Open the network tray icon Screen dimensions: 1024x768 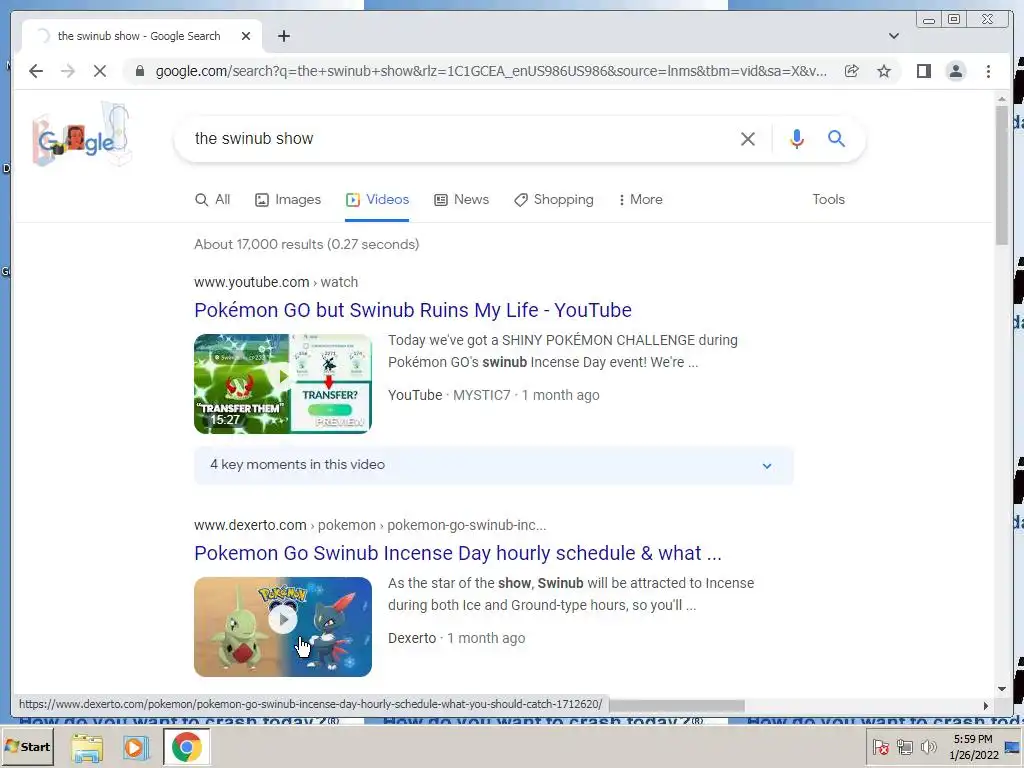point(904,747)
